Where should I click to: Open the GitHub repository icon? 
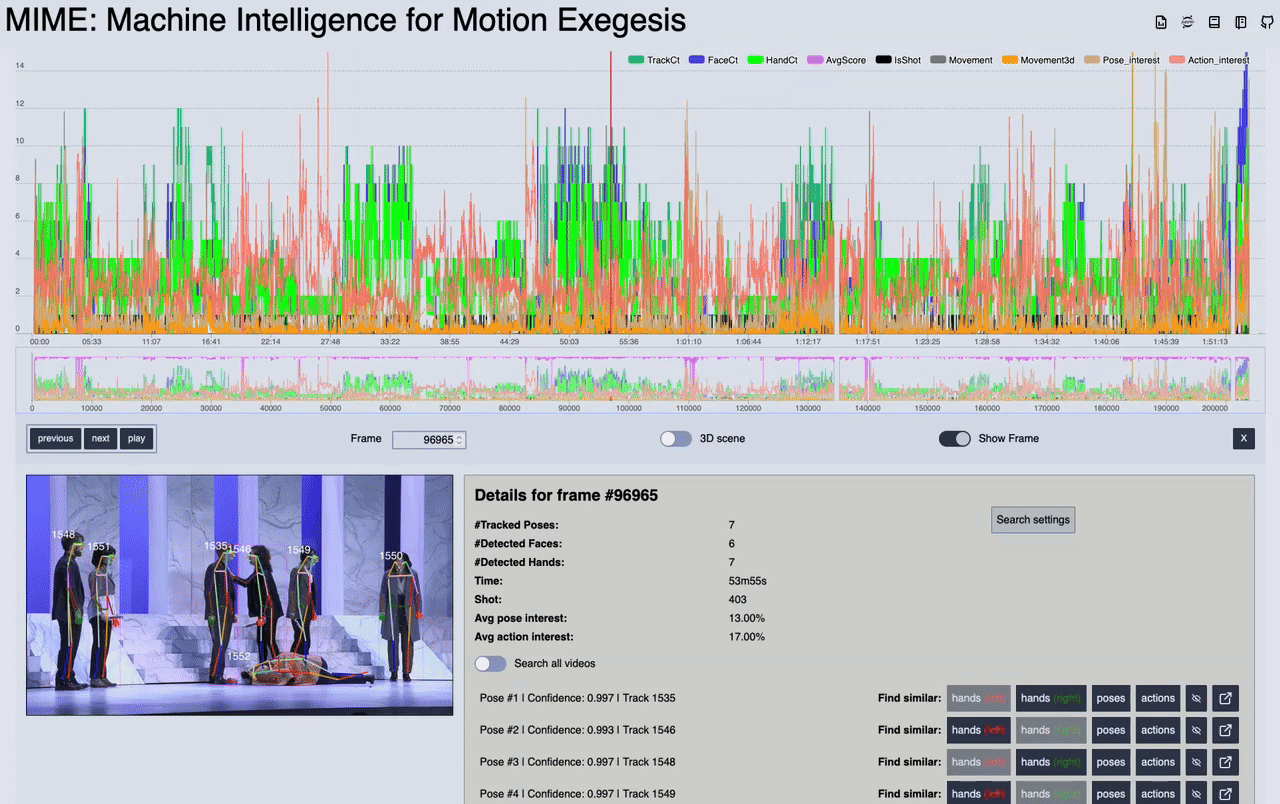[1267, 22]
